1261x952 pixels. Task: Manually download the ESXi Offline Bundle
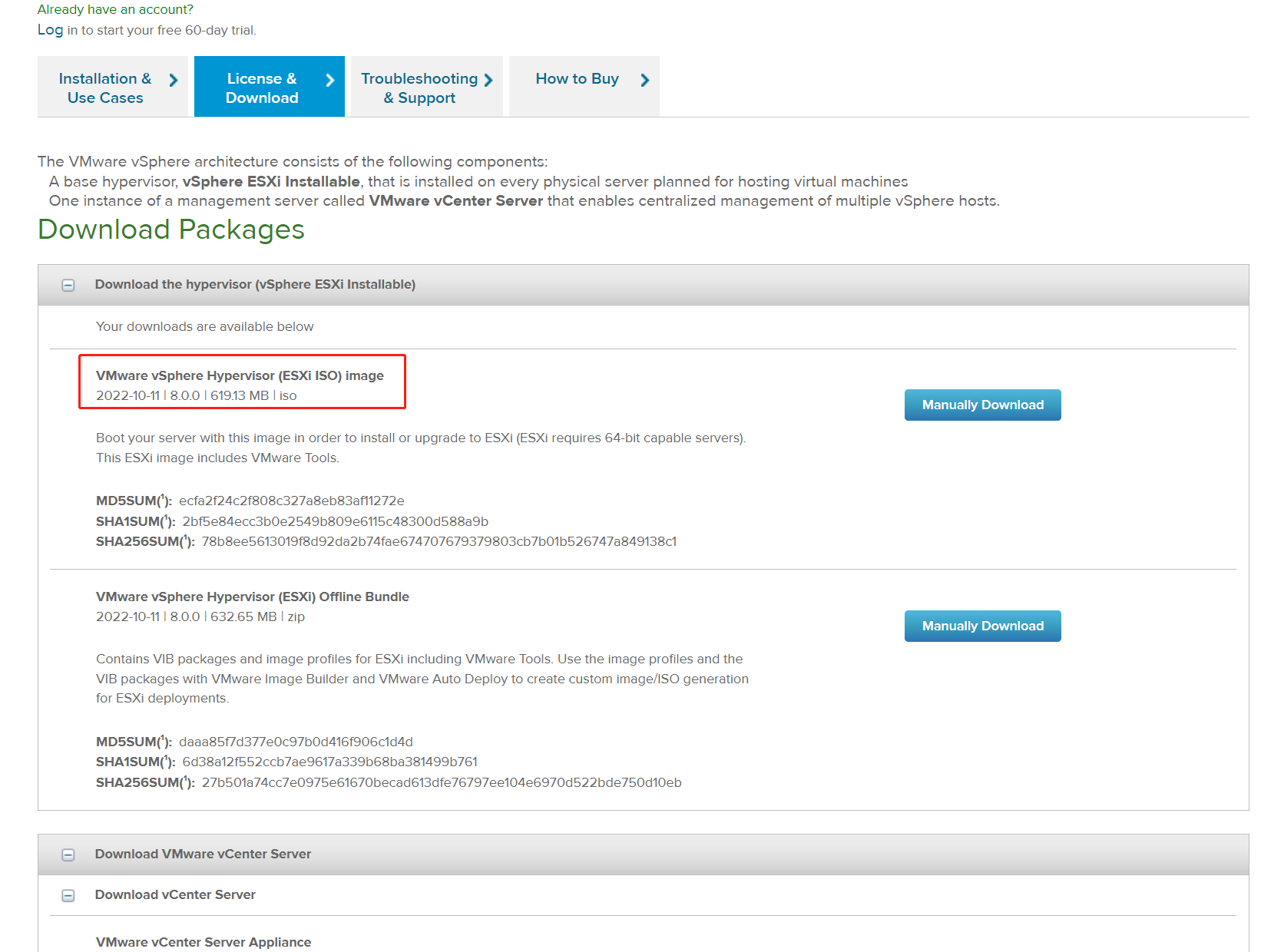[x=982, y=626]
